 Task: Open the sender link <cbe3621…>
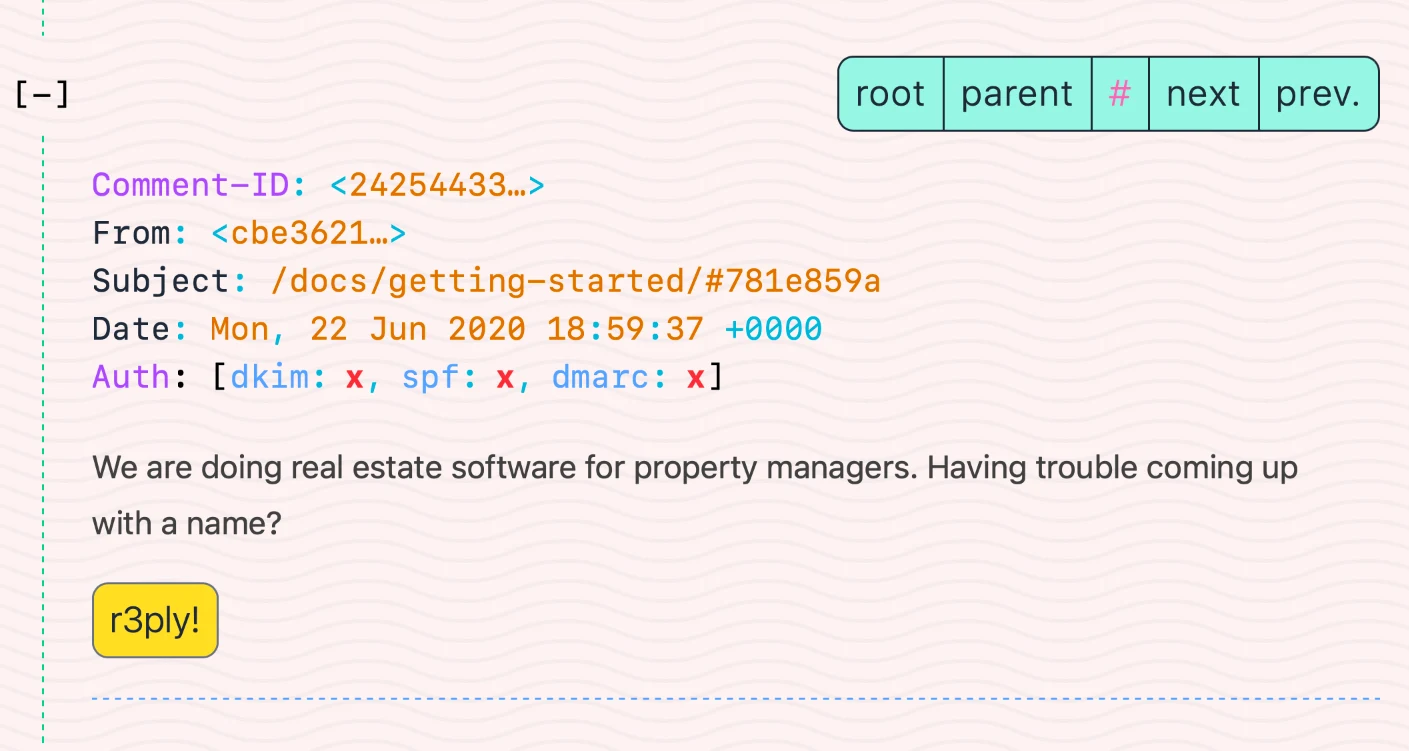(x=308, y=232)
